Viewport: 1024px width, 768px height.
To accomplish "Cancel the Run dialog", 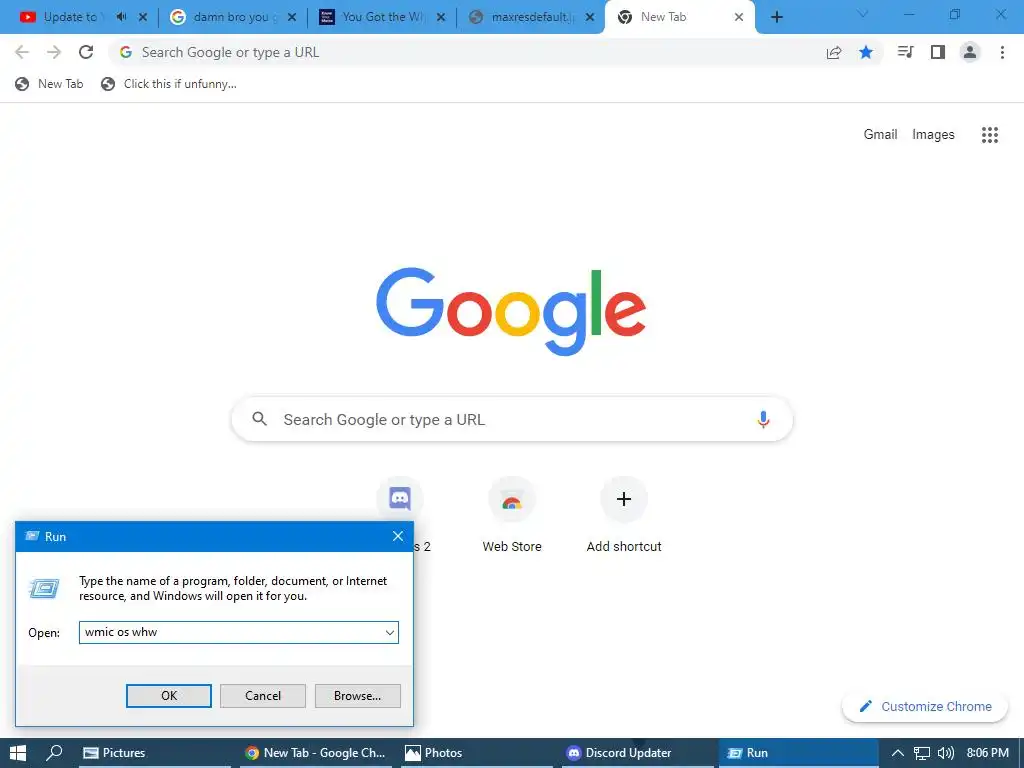I will pos(263,696).
